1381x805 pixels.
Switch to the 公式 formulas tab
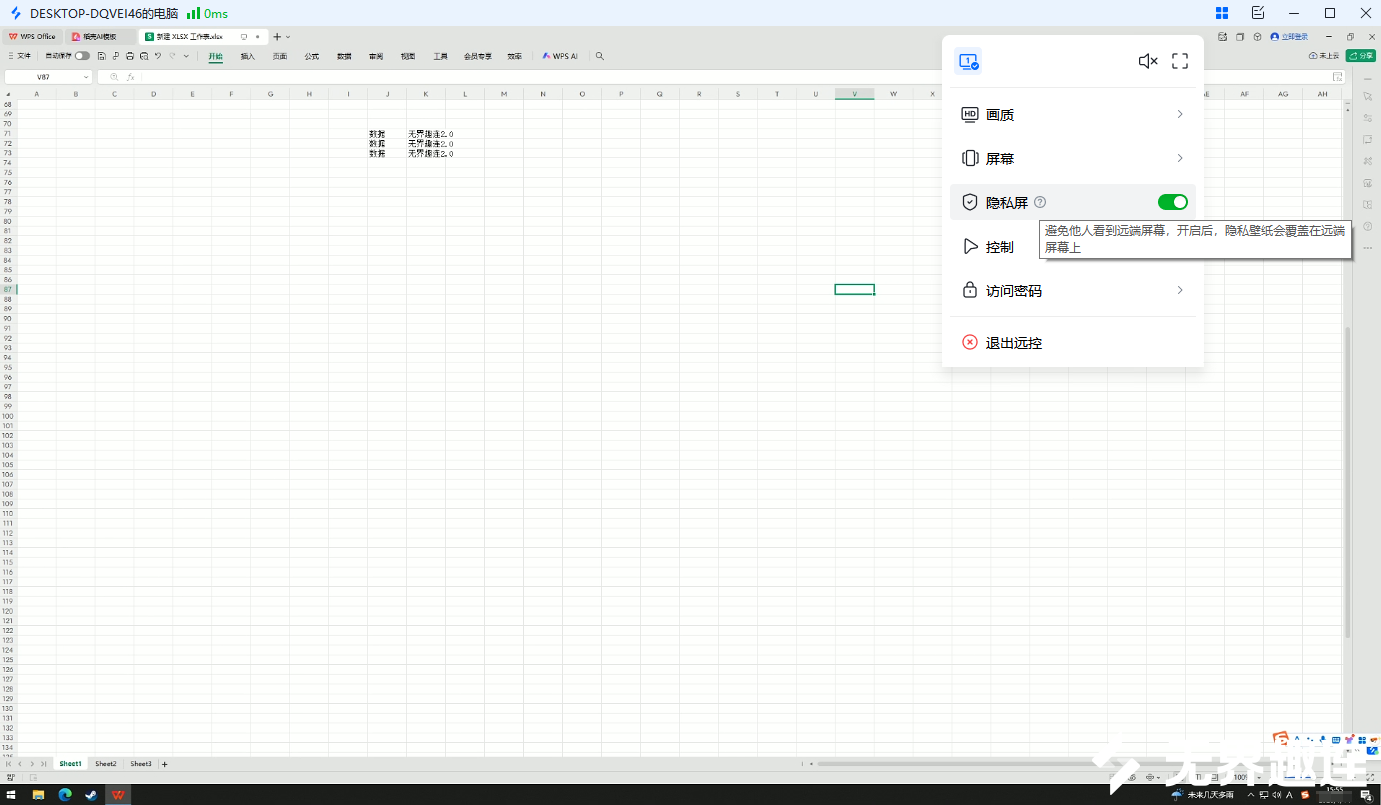(x=312, y=57)
